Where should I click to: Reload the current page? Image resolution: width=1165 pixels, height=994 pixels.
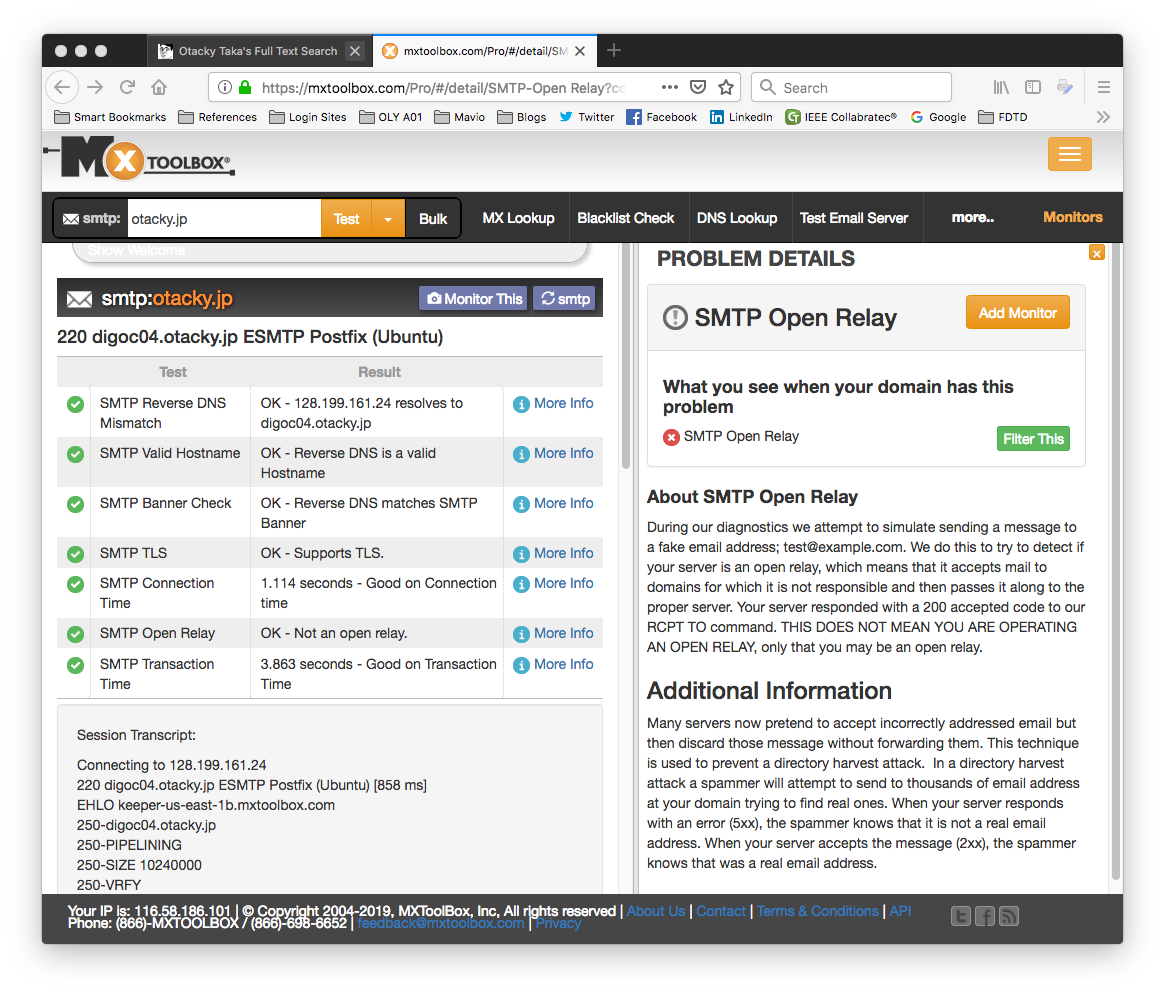pos(128,88)
